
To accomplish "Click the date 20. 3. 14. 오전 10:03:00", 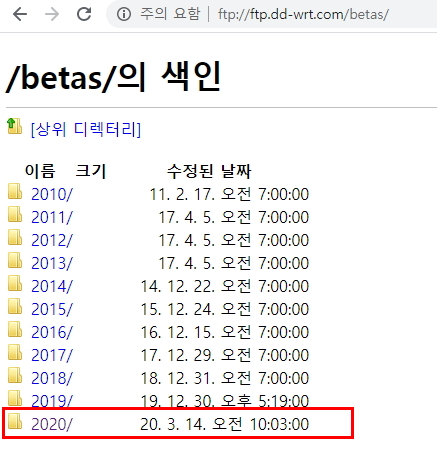I will pyautogui.click(x=225, y=424).
